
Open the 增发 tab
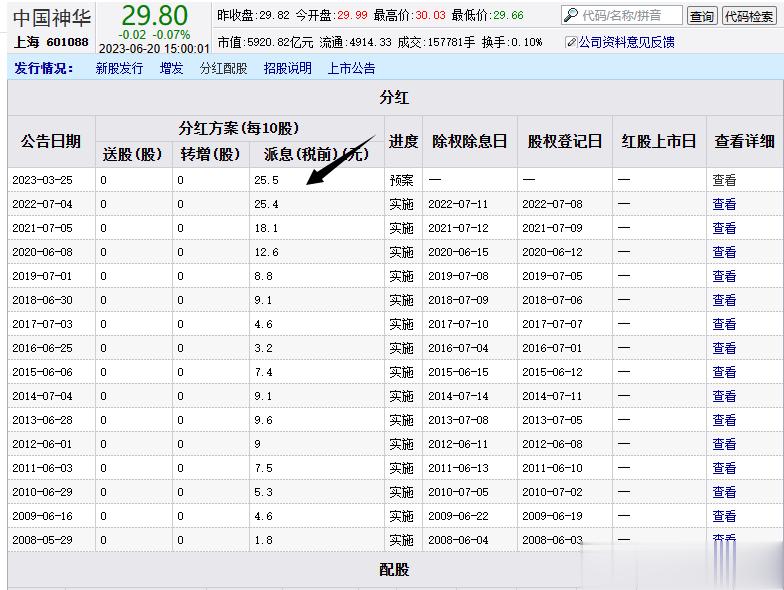point(171,68)
